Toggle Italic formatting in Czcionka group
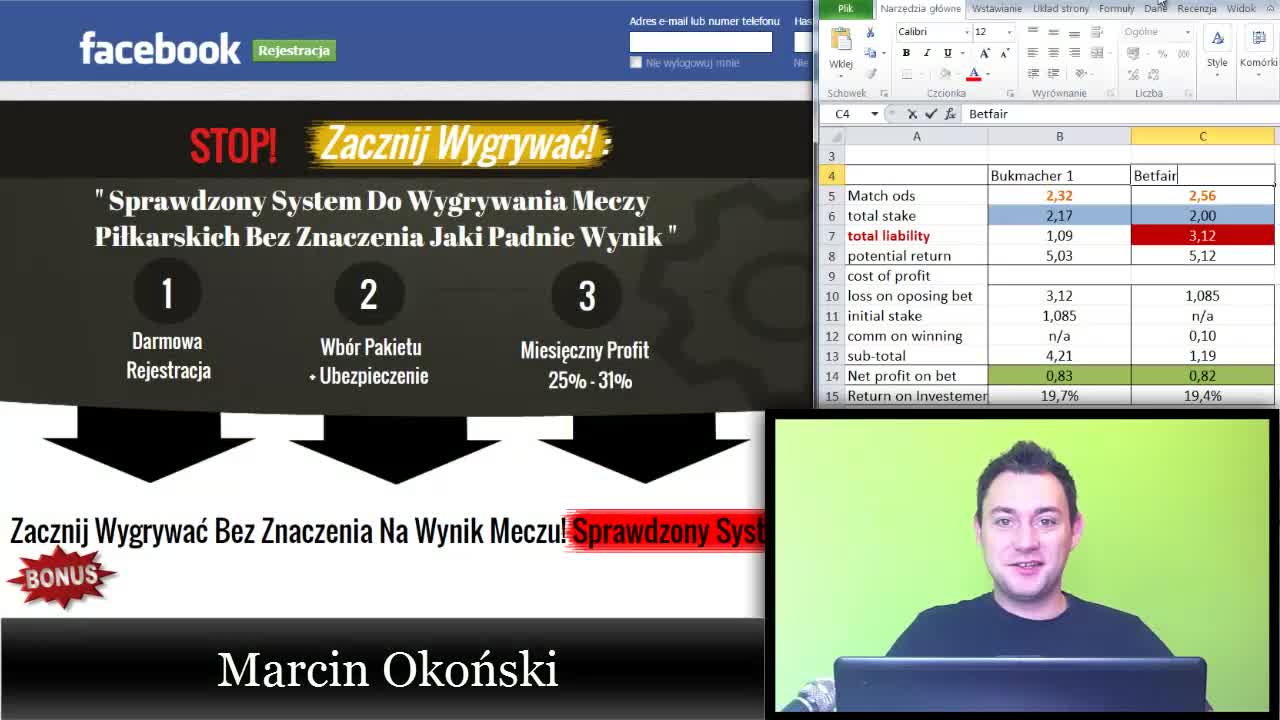1280x720 pixels. (x=927, y=53)
